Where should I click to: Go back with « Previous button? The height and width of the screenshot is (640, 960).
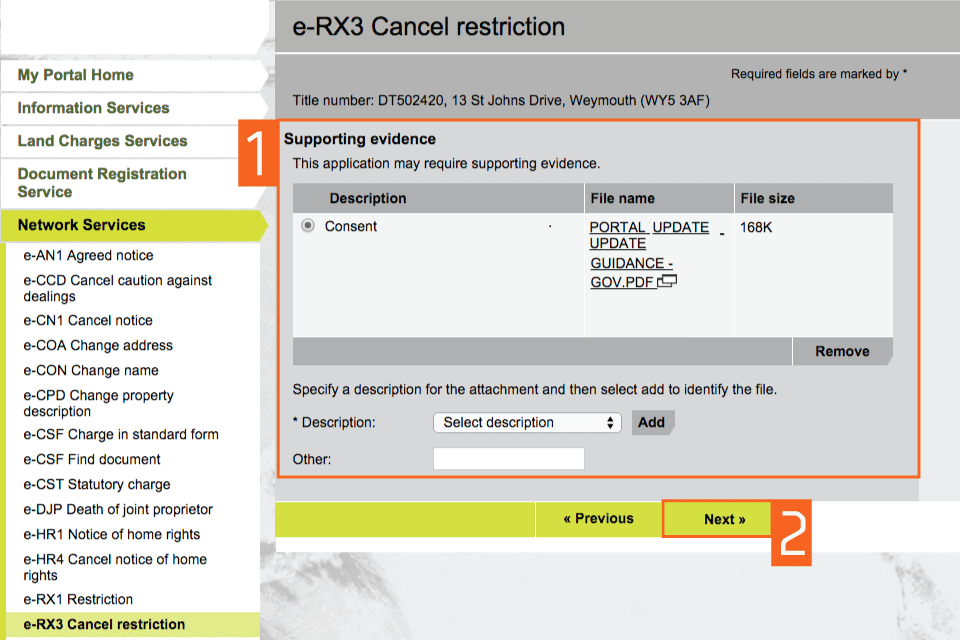tap(598, 519)
